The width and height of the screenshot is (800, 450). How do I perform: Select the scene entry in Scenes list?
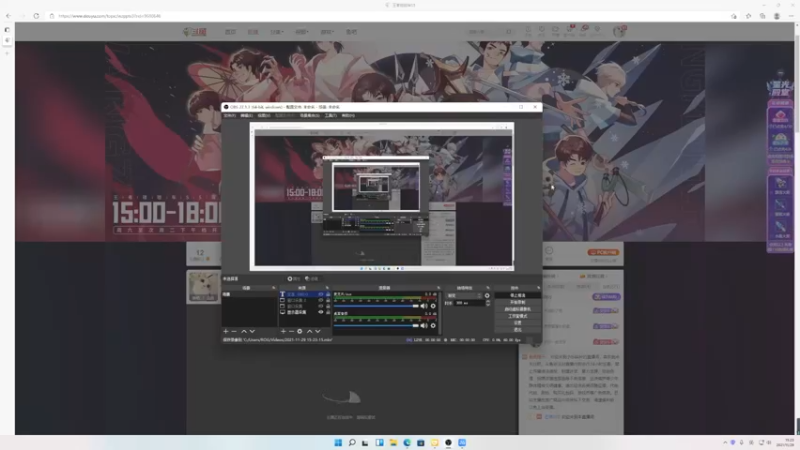[x=249, y=294]
